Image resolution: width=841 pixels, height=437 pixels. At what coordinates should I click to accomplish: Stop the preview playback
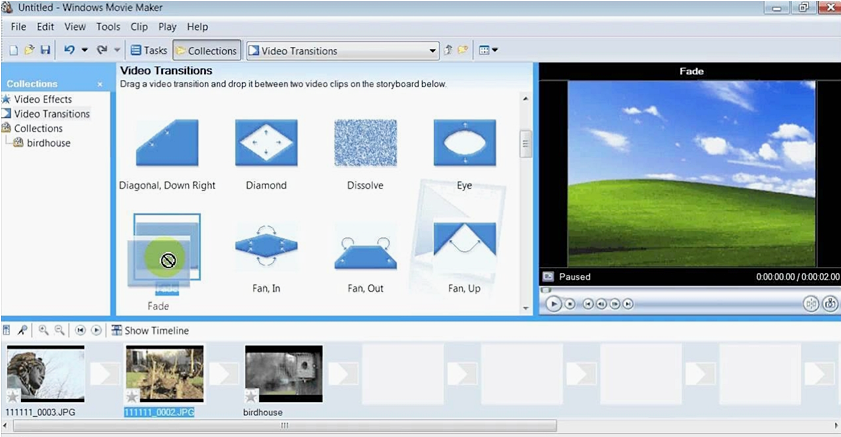point(570,304)
